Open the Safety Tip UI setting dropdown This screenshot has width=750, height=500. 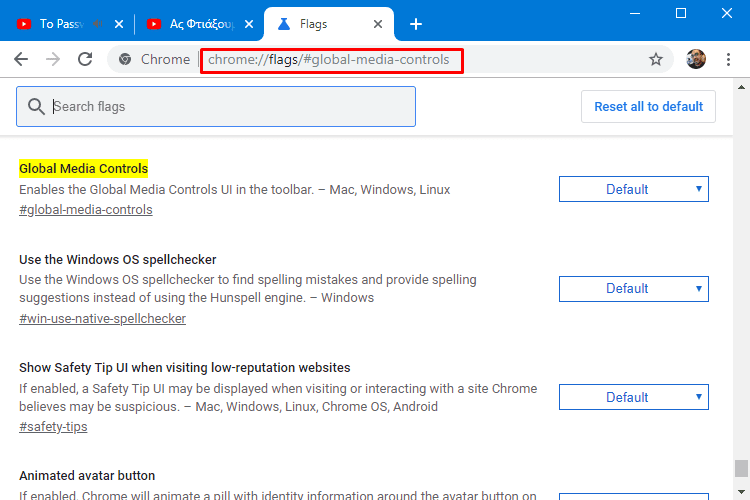[633, 397]
